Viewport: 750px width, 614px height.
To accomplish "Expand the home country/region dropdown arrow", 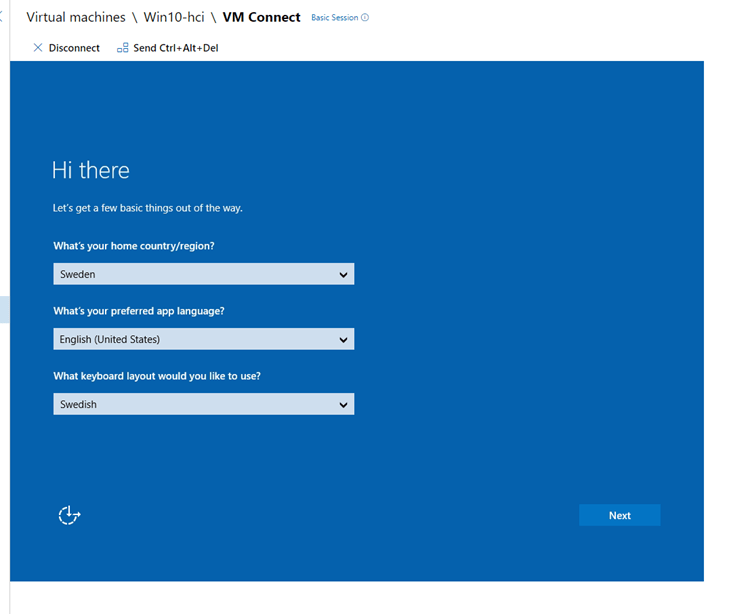I will point(343,274).
